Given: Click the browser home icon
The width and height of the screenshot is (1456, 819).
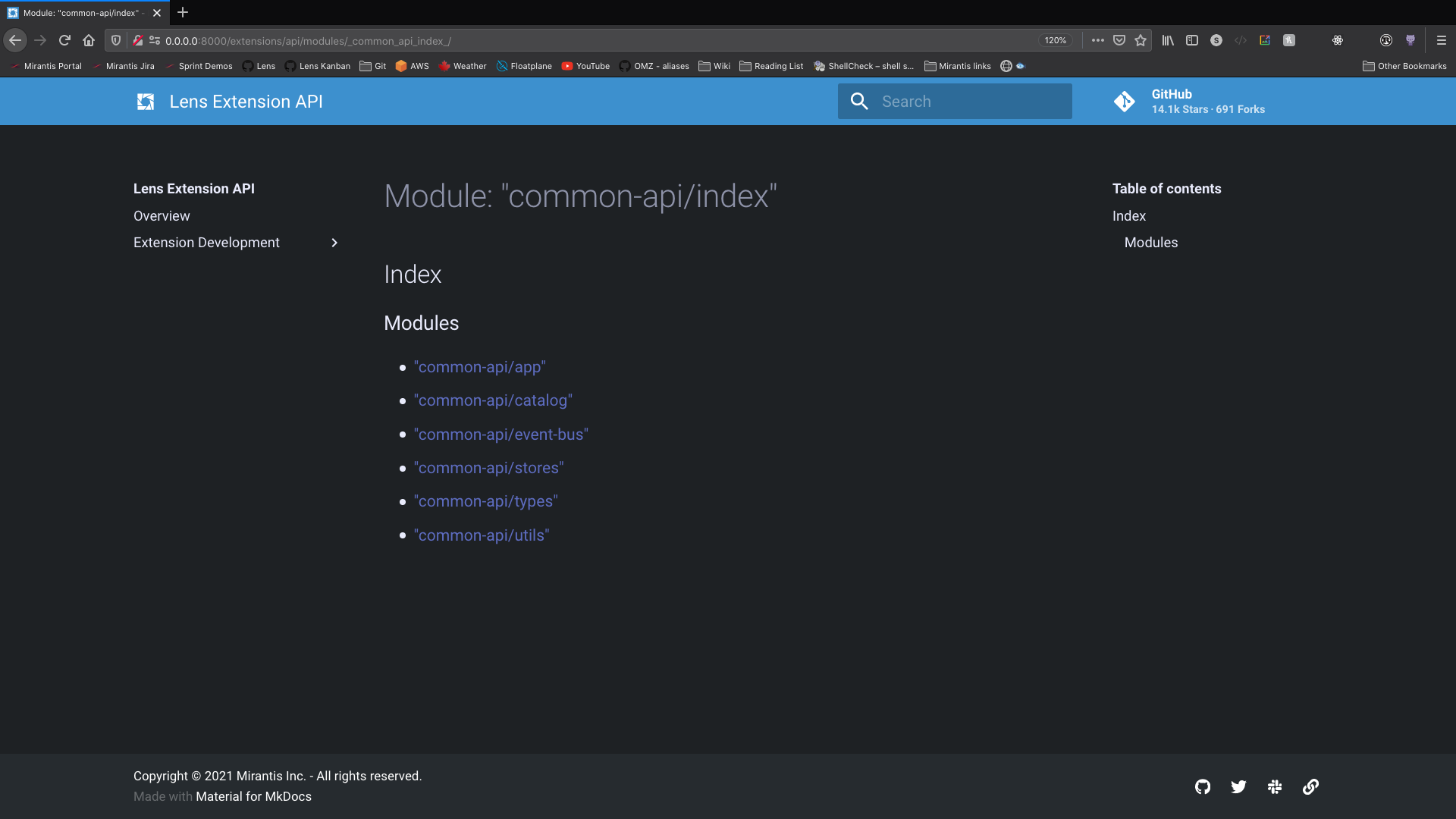Looking at the screenshot, I should [89, 40].
